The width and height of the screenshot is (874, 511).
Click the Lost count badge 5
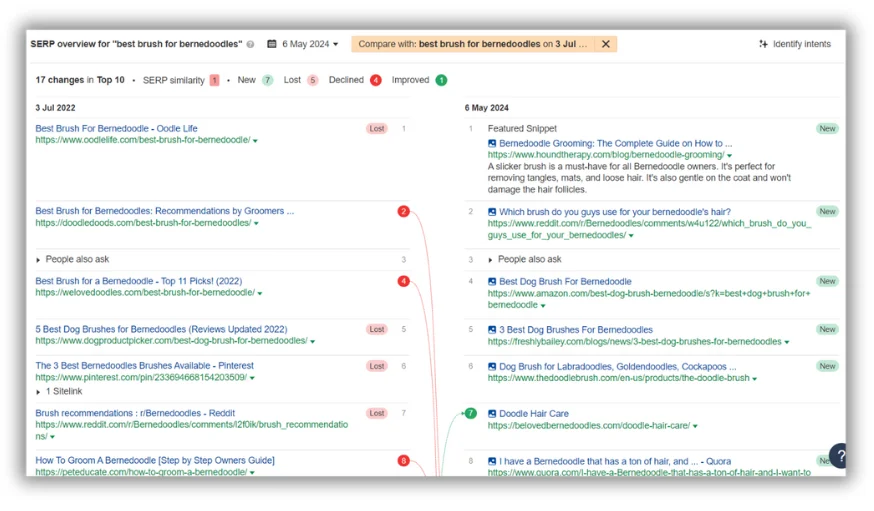tap(313, 80)
